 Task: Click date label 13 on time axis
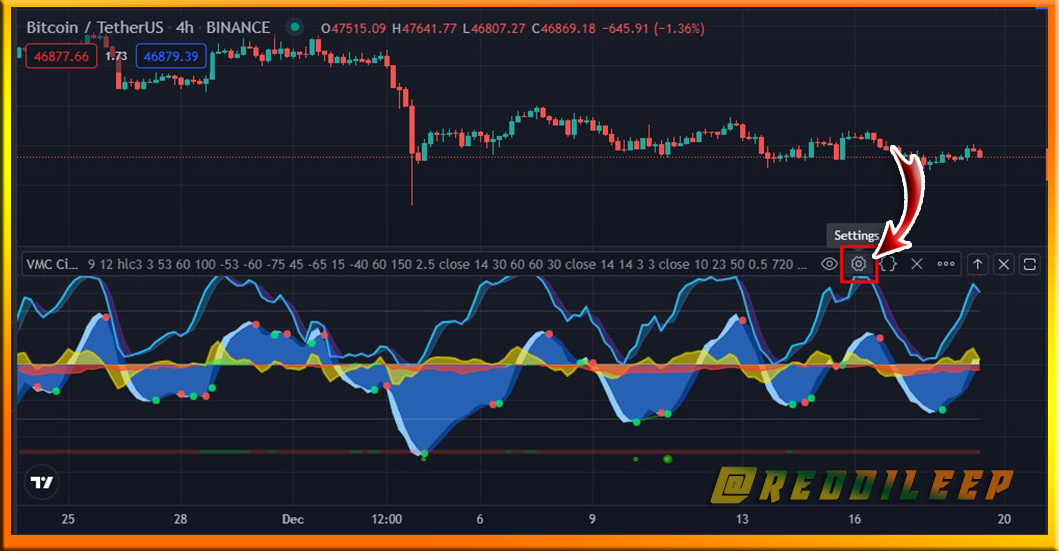coord(742,519)
